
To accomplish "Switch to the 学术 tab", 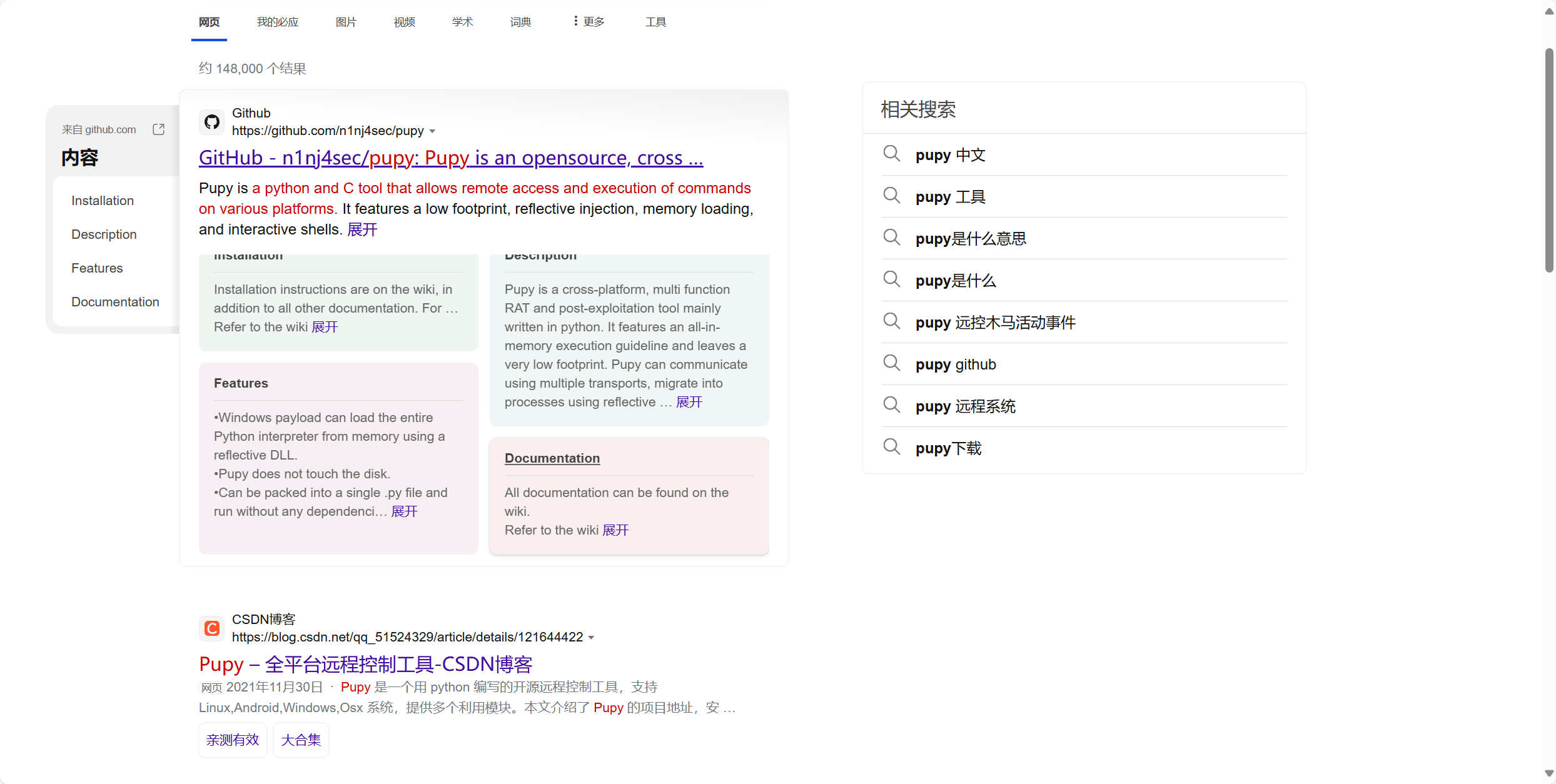I will tap(462, 22).
